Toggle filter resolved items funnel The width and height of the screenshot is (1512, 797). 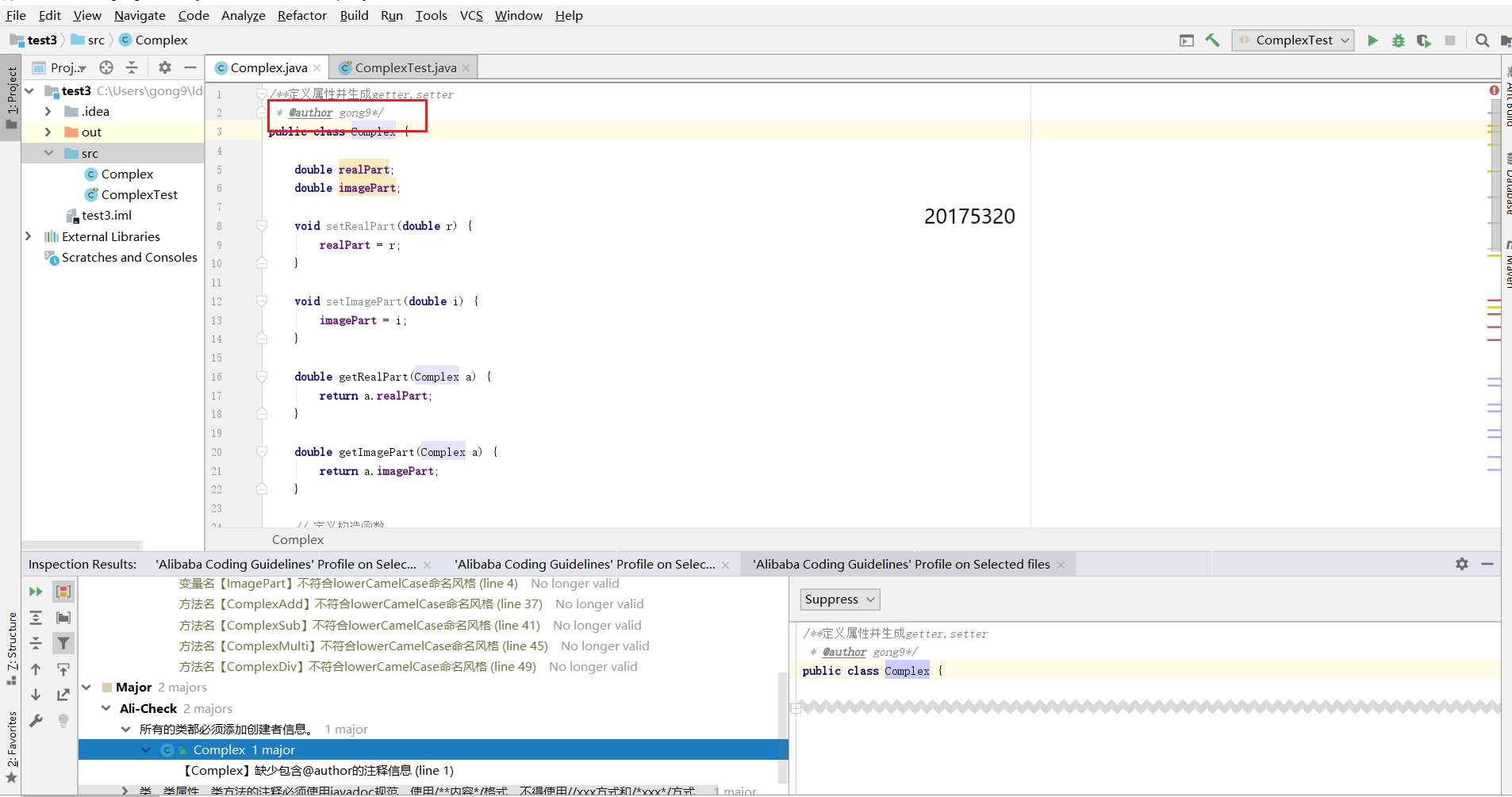(x=63, y=643)
